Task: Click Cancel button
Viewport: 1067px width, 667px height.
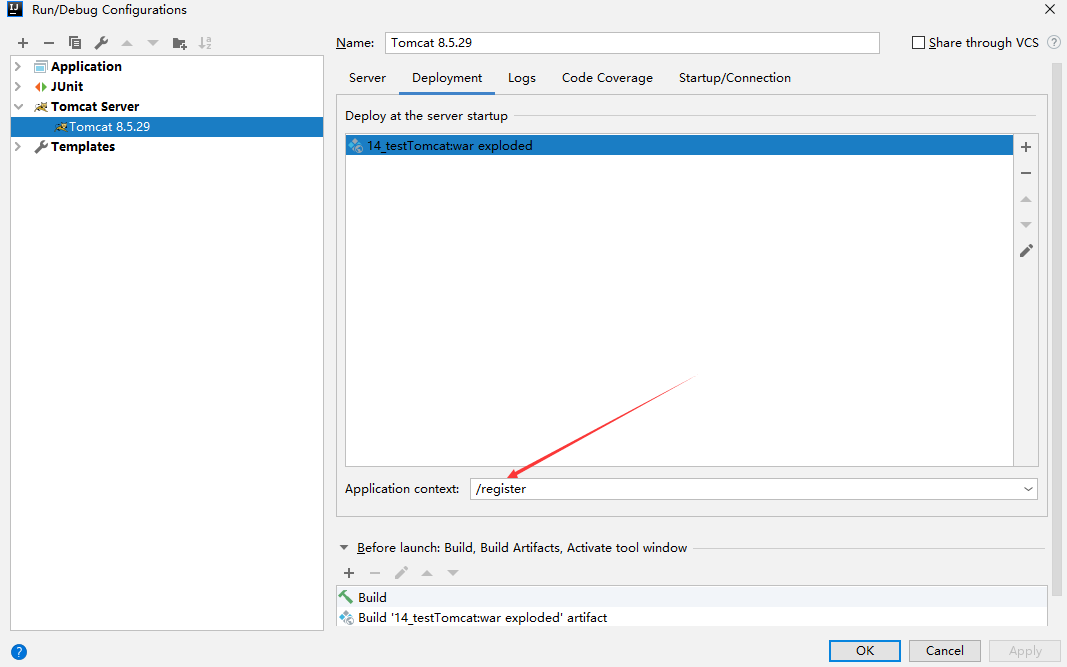Action: [945, 651]
